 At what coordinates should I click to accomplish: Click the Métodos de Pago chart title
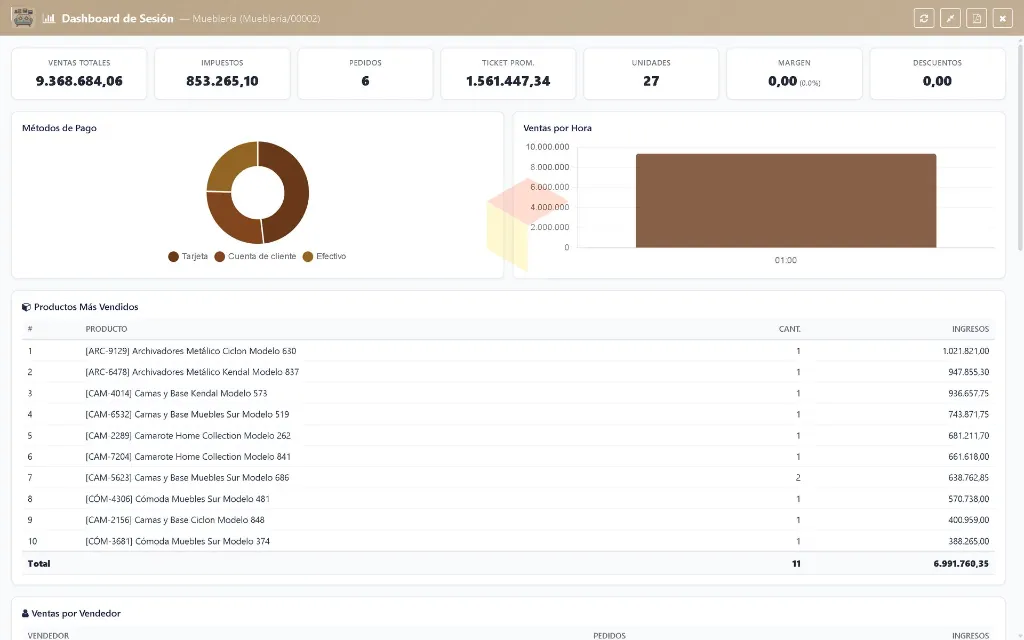click(59, 128)
